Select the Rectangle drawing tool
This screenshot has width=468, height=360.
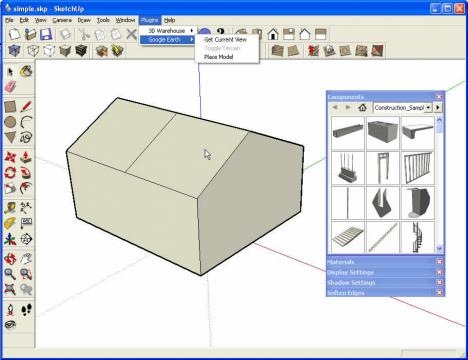(10, 107)
